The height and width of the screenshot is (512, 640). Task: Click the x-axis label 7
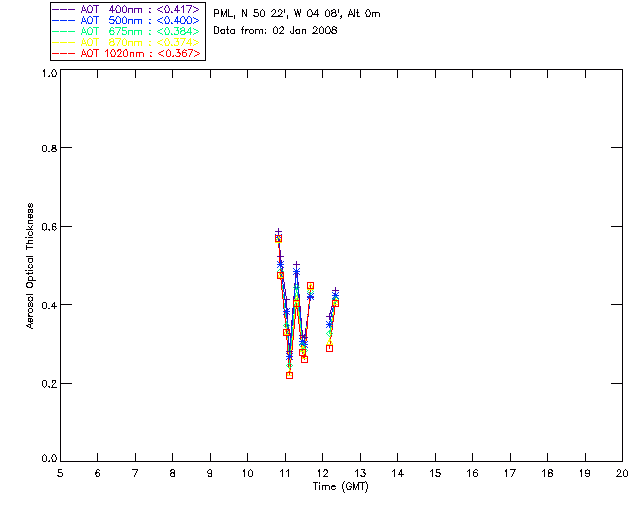click(x=135, y=473)
